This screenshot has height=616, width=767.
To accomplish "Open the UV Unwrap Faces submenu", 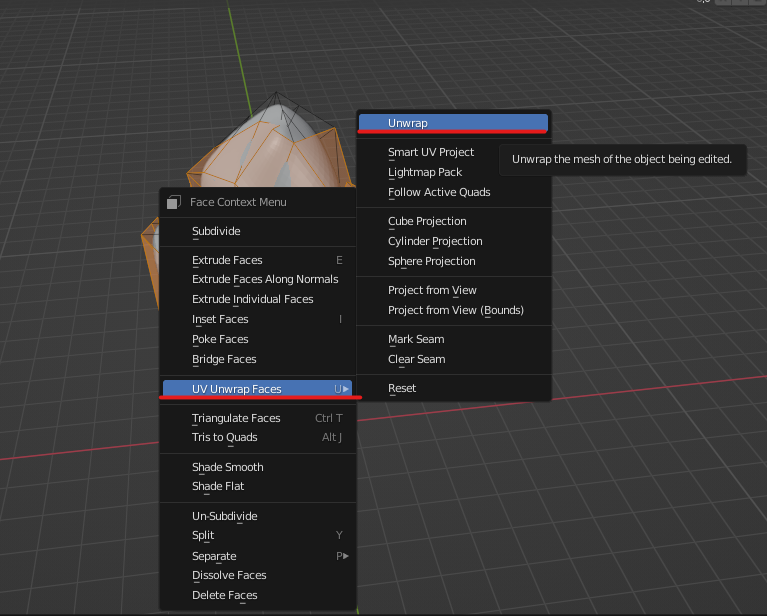I will coord(257,389).
